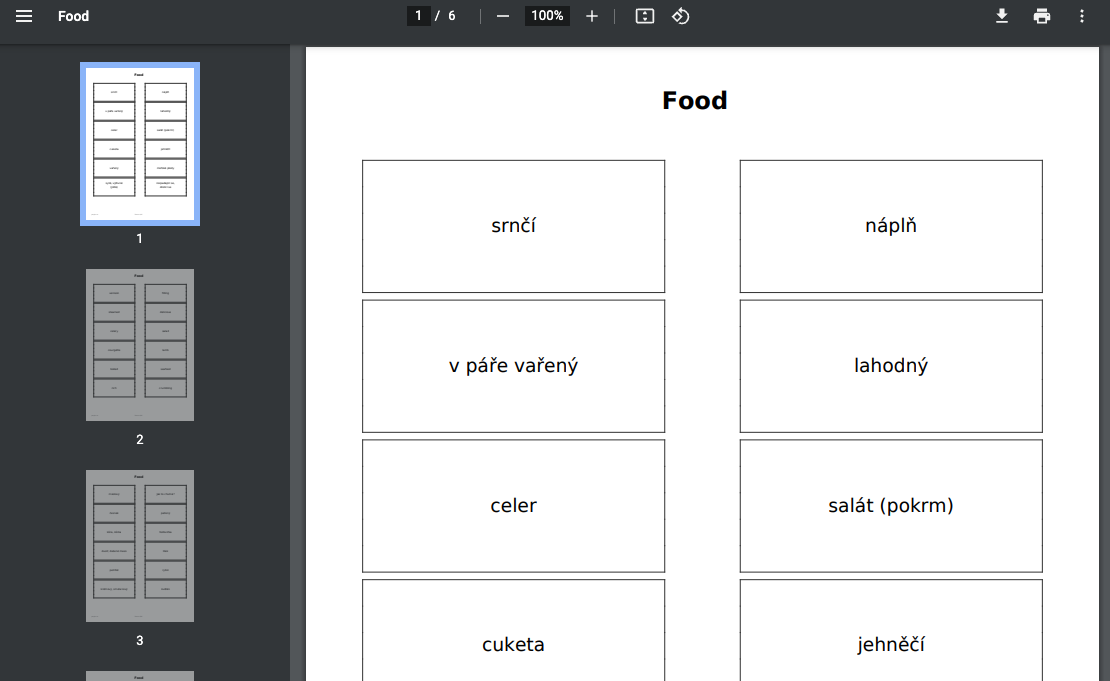Click the celer flashcard
Image resolution: width=1110 pixels, height=681 pixels.
pos(513,506)
